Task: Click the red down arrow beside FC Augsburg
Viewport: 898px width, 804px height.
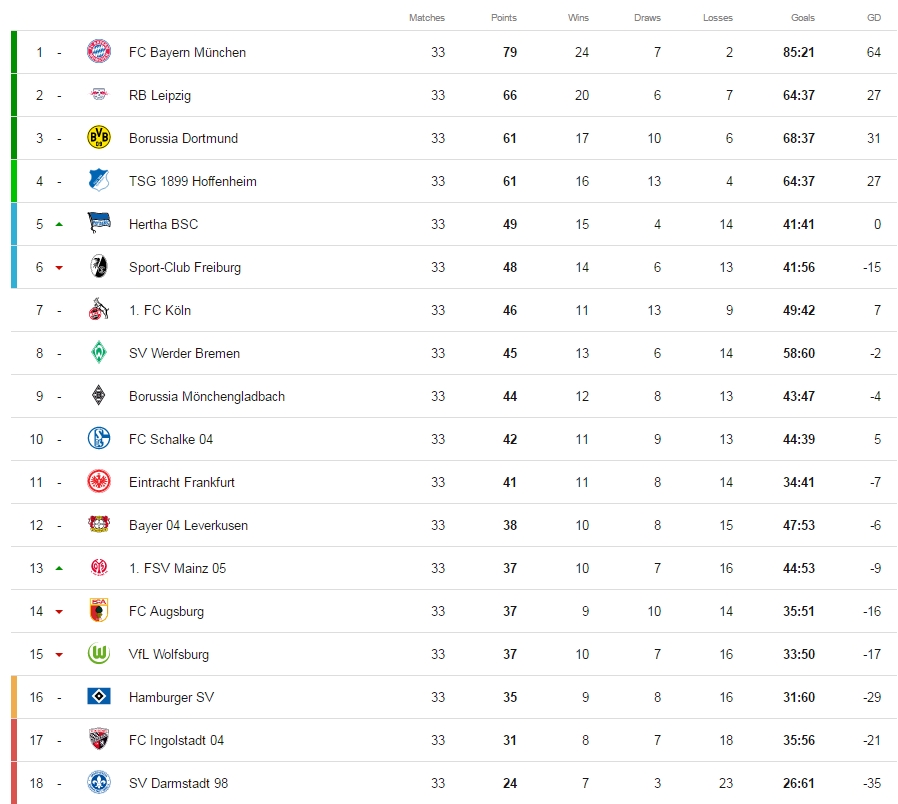Action: click(59, 612)
